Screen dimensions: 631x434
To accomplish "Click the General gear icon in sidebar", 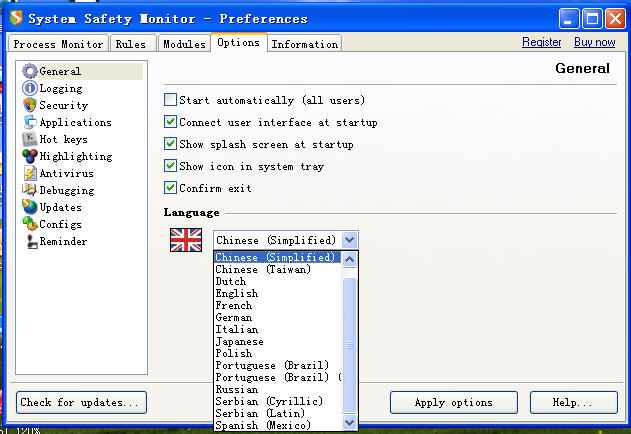I will [30, 71].
